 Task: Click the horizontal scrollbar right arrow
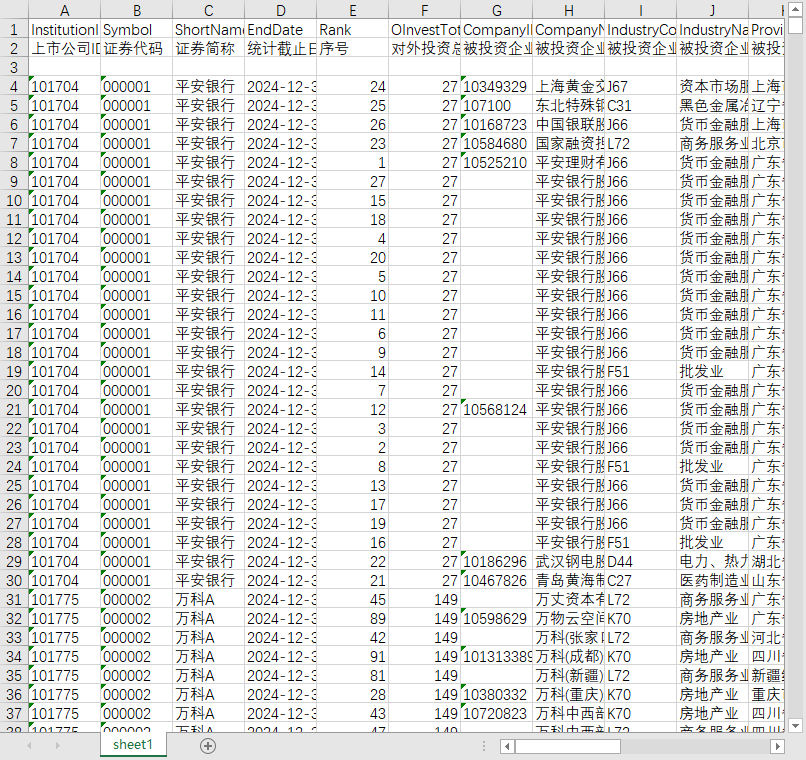[x=777, y=746]
